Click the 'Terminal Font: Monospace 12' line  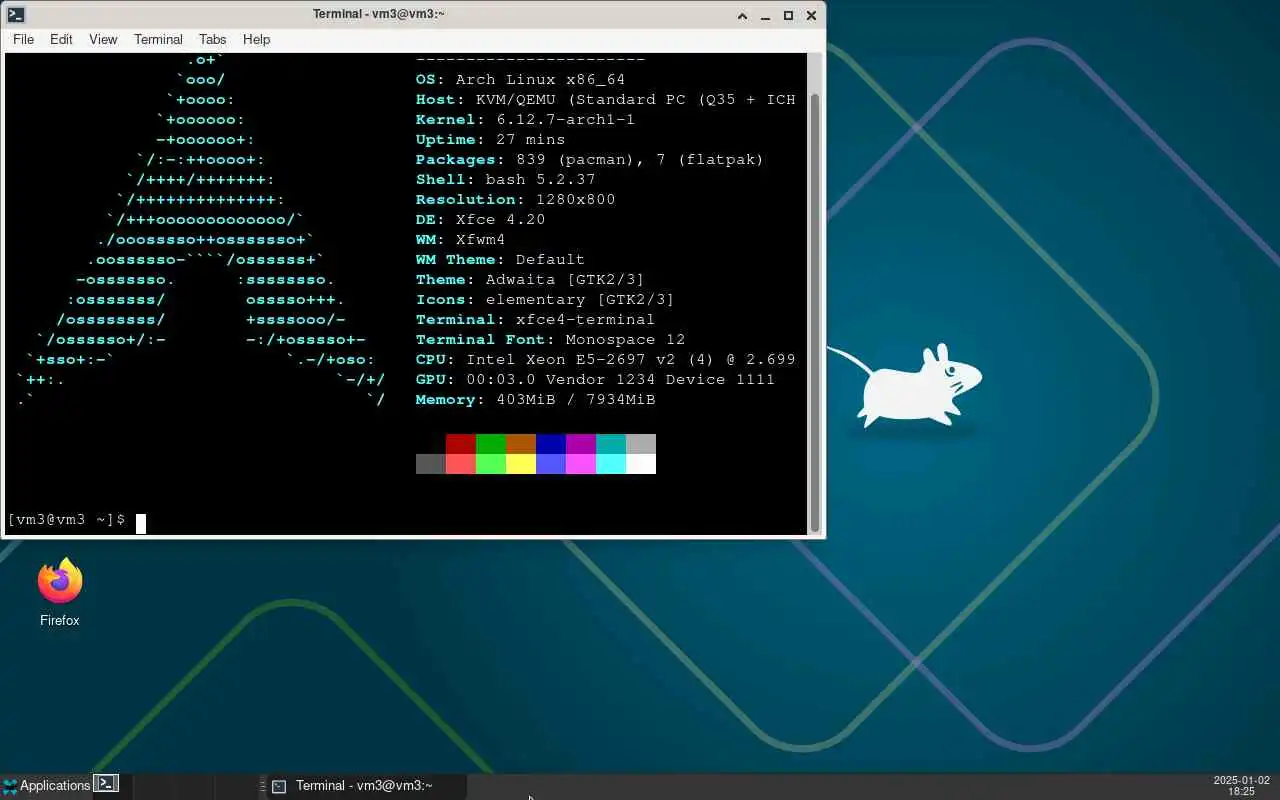tap(551, 340)
